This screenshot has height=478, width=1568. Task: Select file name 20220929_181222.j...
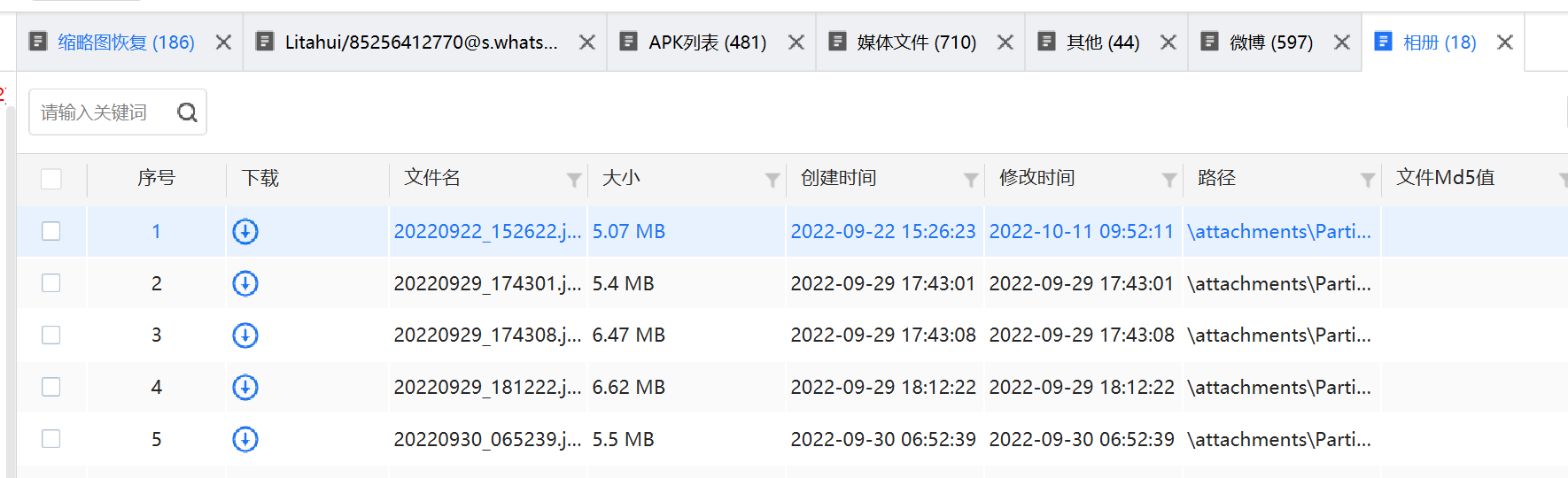[487, 387]
